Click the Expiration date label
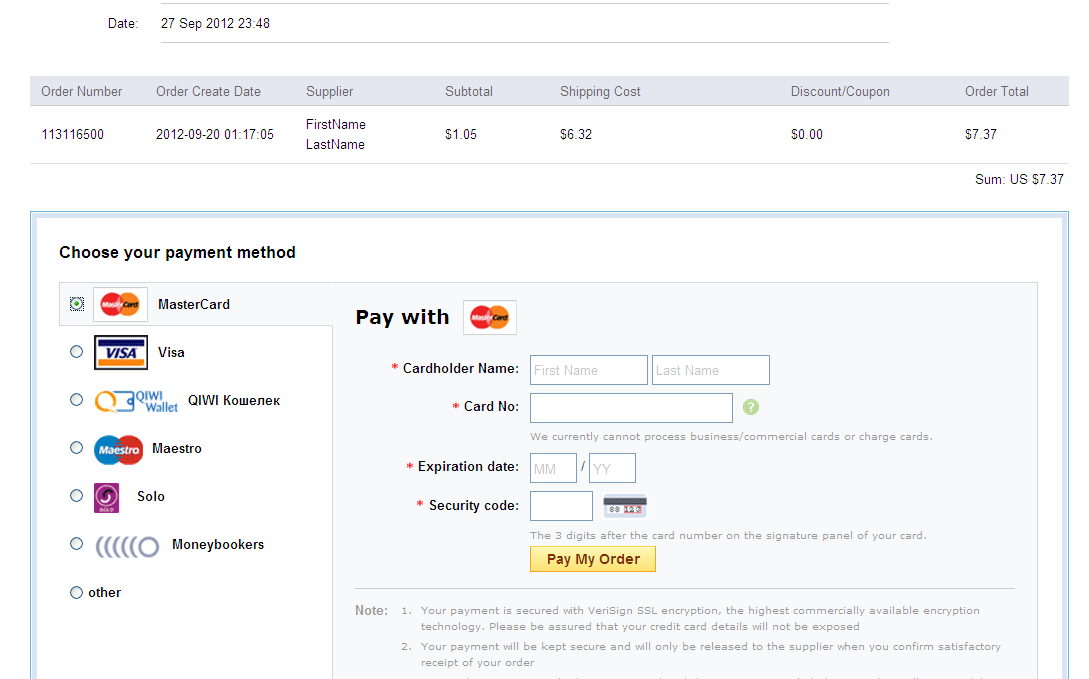 (x=468, y=467)
